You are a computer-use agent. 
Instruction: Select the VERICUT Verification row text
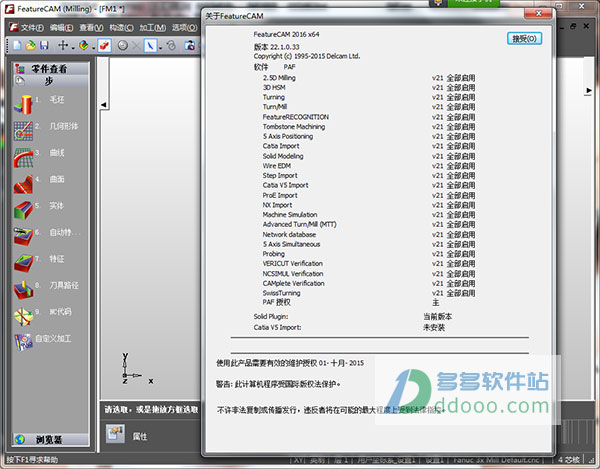292,264
